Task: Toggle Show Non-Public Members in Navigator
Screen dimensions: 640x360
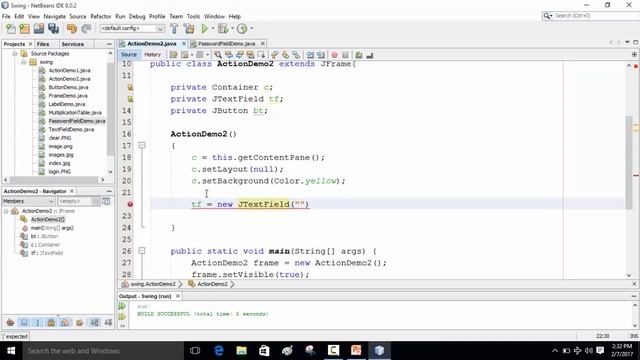Action: [51, 323]
